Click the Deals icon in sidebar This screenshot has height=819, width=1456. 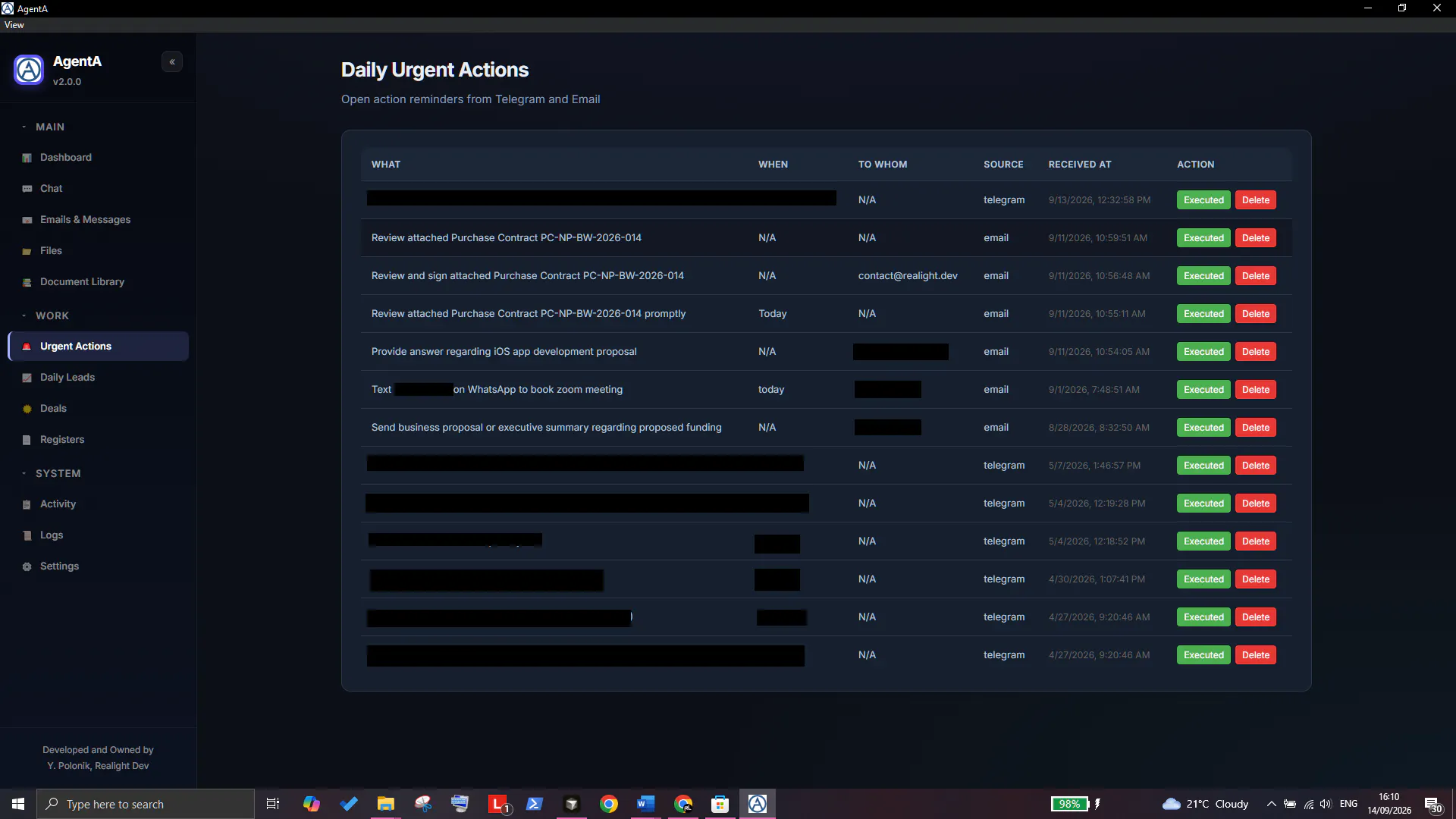(x=27, y=409)
